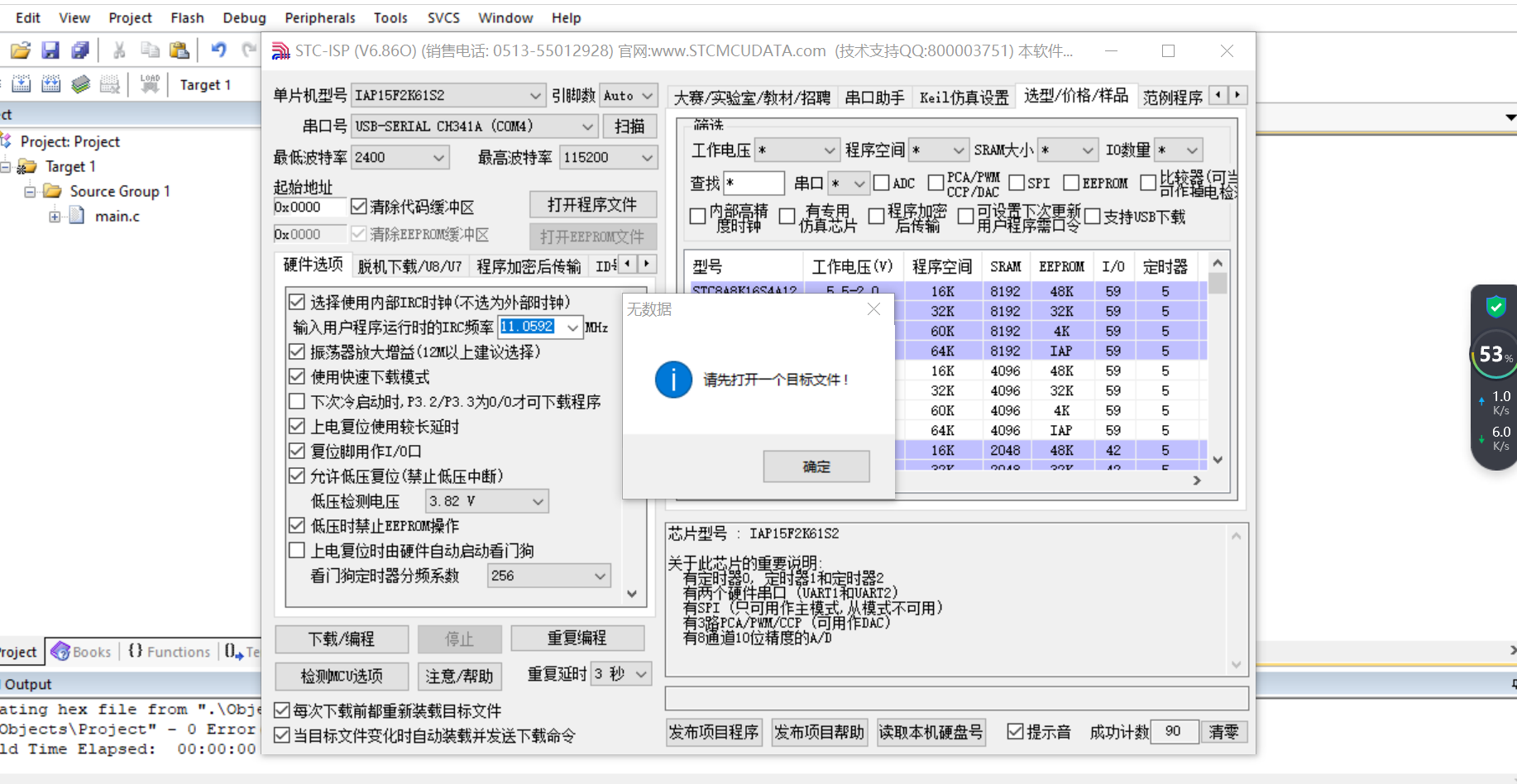Image resolution: width=1517 pixels, height=784 pixels.
Task: Click the Cut scissors icon in Keil toolbar
Action: click(119, 50)
